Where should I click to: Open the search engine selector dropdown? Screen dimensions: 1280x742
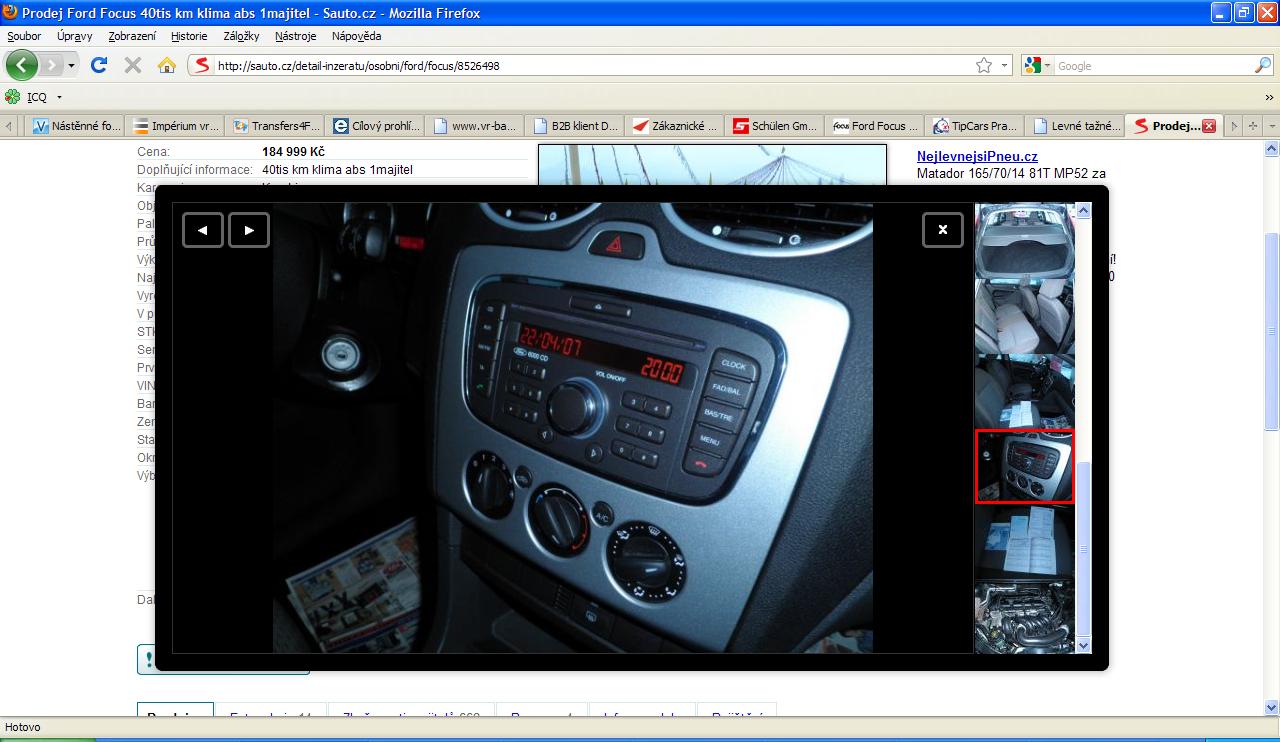pyautogui.click(x=1037, y=65)
